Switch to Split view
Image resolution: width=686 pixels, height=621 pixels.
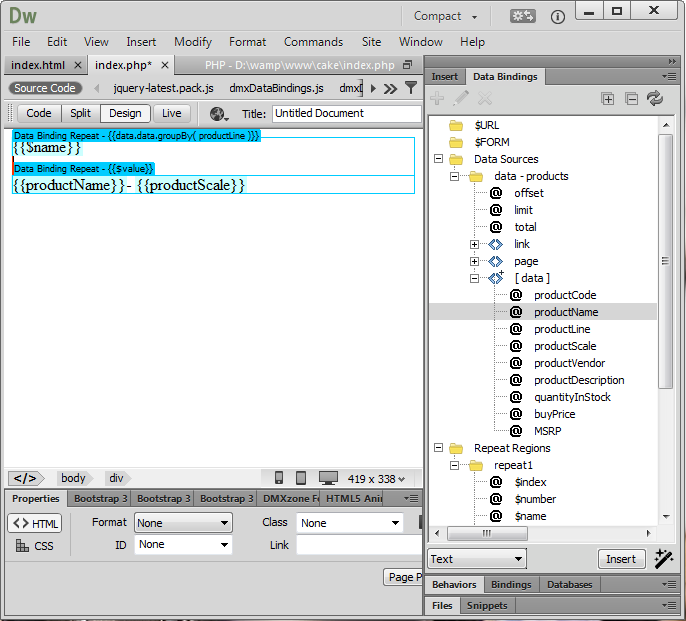pos(80,113)
